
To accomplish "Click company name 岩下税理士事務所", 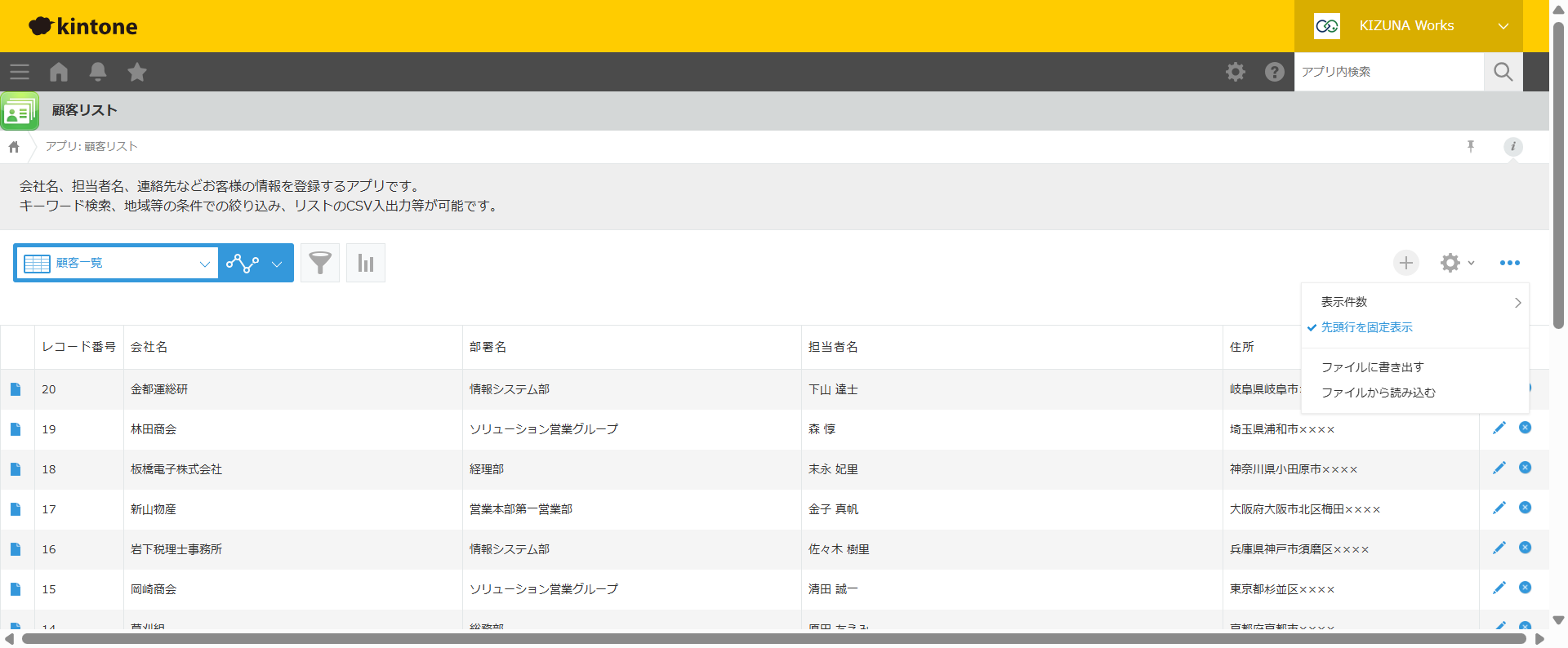I will [x=176, y=549].
